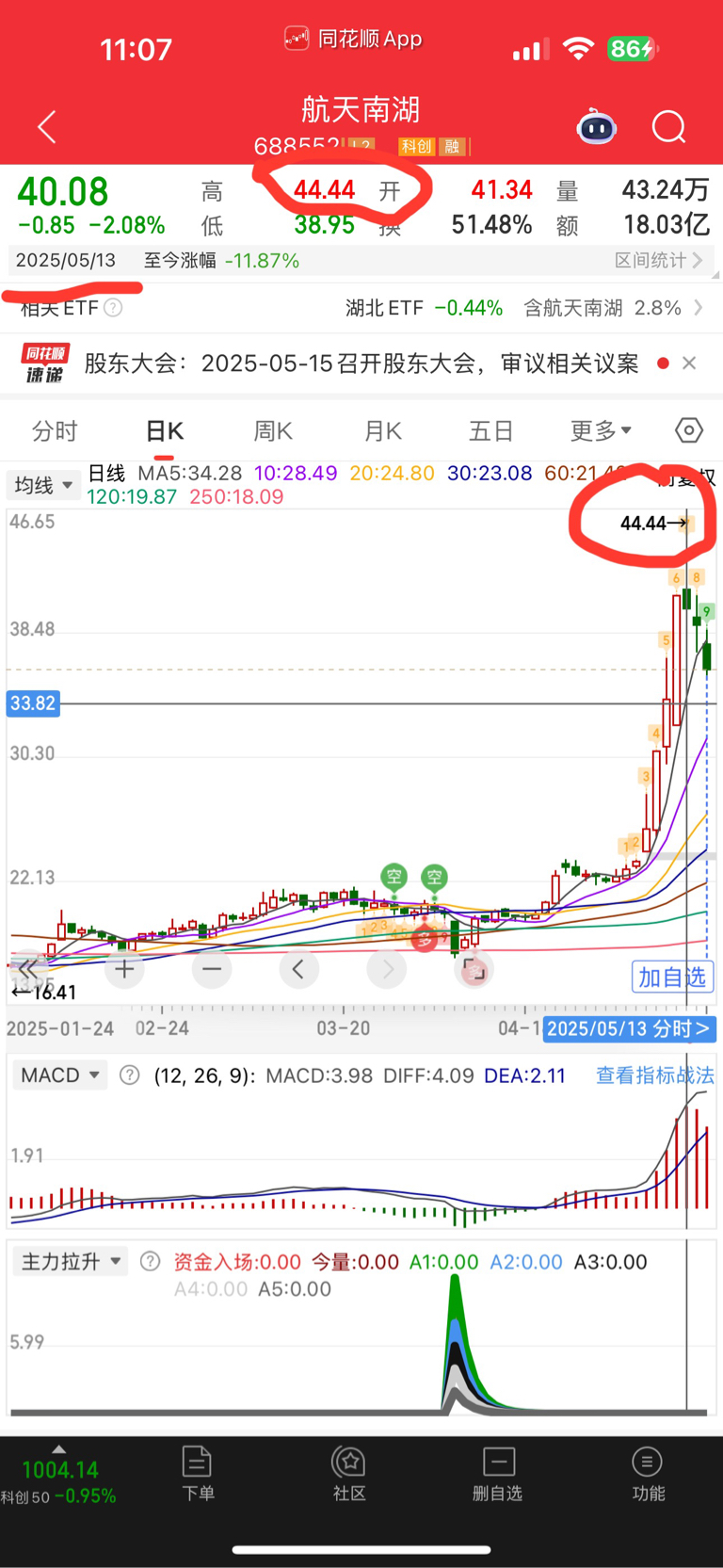Image resolution: width=723 pixels, height=1568 pixels.
Task: Open the MACD indicator dropdown
Action: pos(60,1075)
